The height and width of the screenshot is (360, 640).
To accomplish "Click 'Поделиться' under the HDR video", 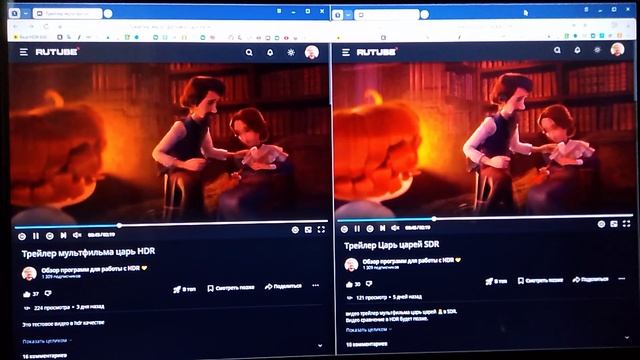I will (283, 286).
